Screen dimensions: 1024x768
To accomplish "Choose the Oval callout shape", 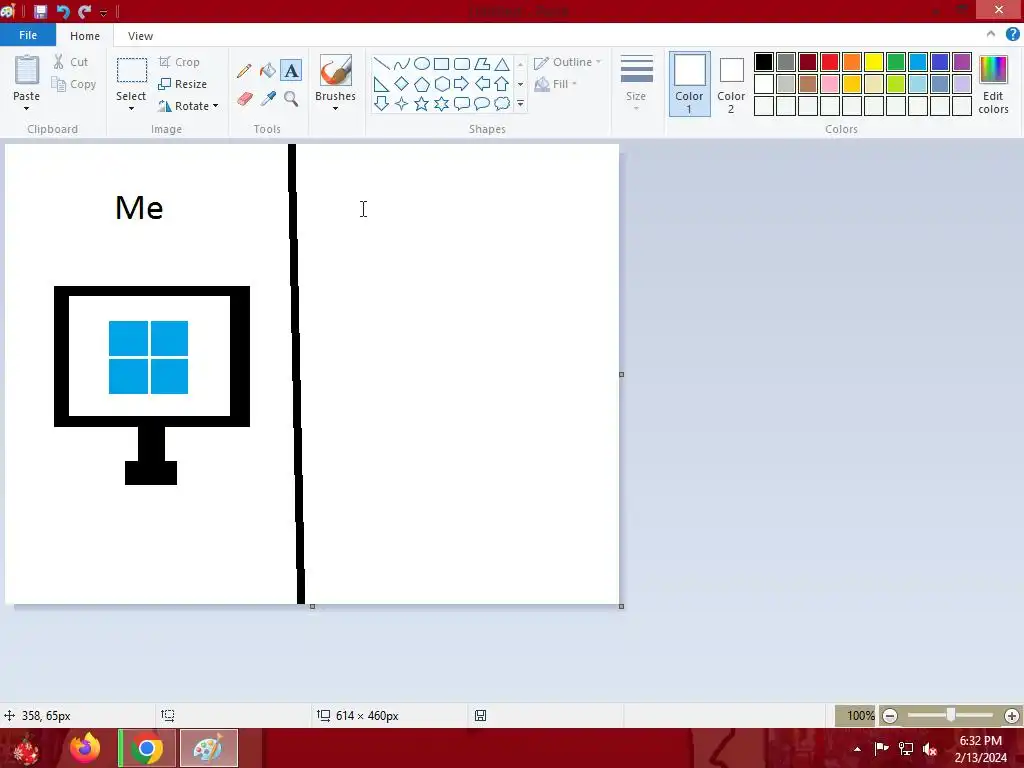I will click(x=482, y=103).
